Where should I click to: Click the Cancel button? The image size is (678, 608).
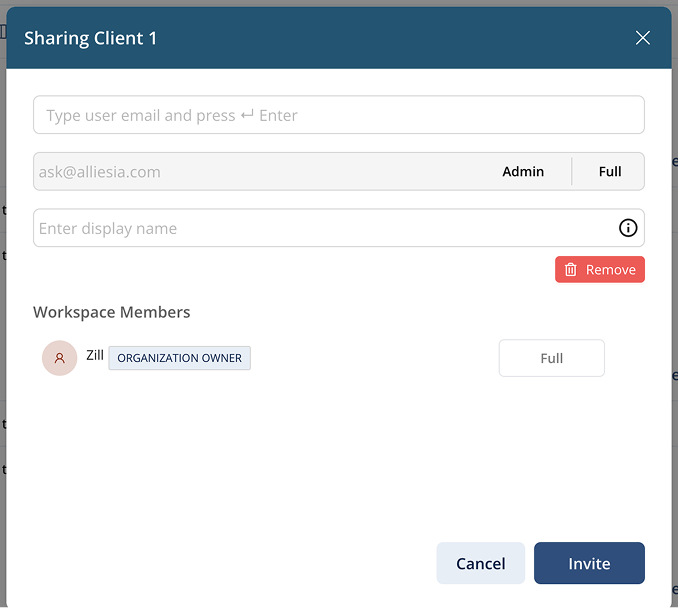[x=480, y=563]
